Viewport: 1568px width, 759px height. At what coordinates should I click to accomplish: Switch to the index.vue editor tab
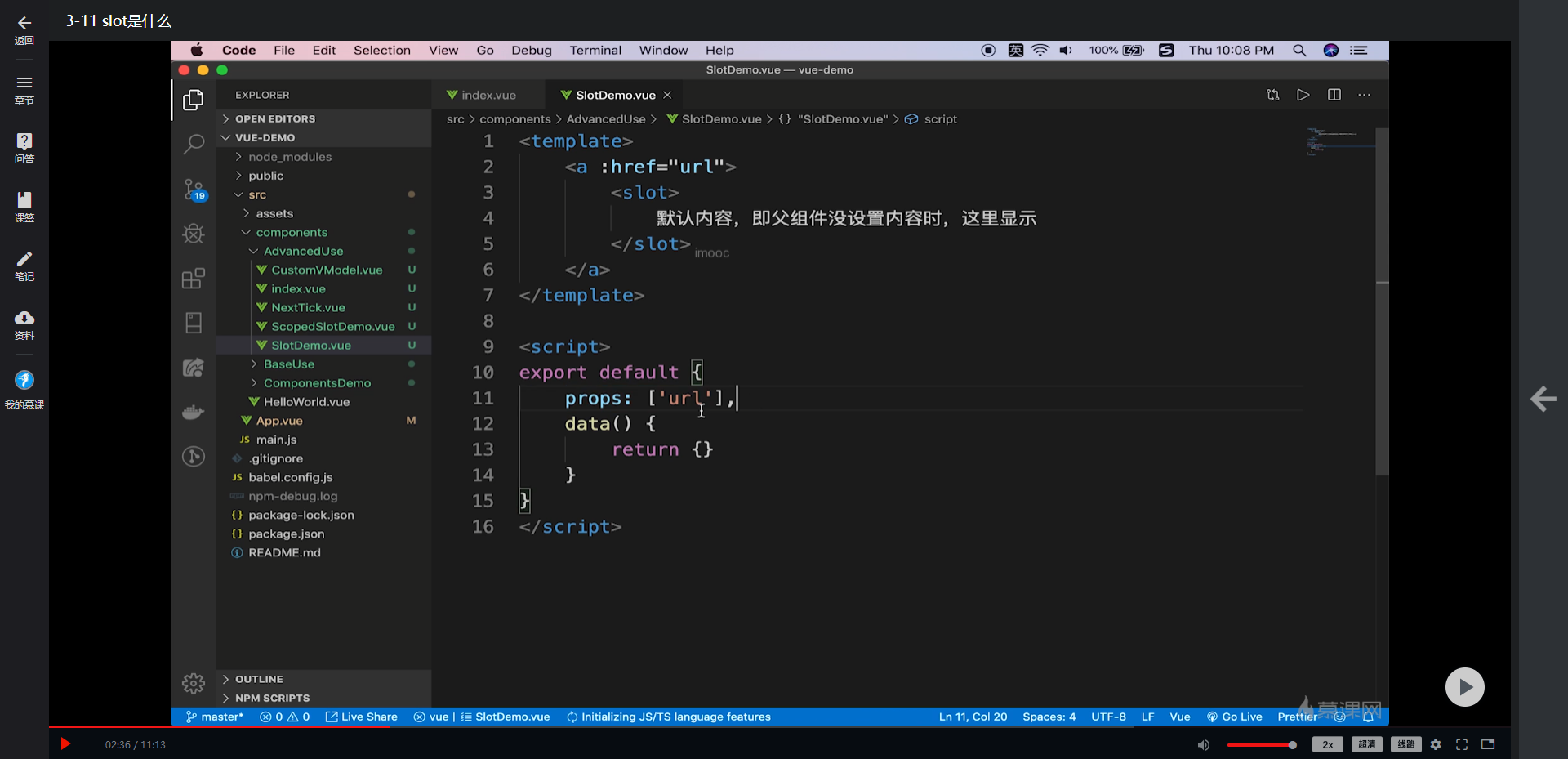click(488, 95)
